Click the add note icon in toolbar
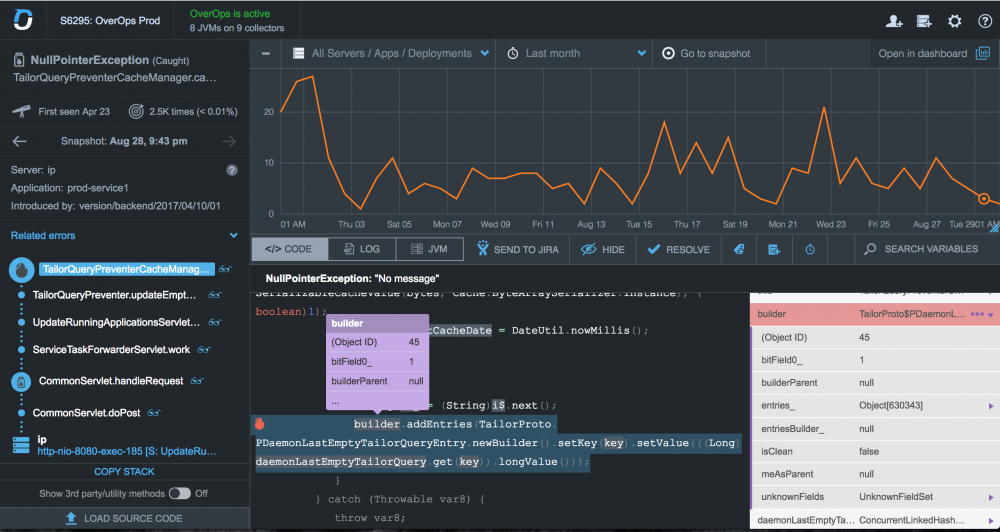This screenshot has width=1000, height=532. pos(774,249)
